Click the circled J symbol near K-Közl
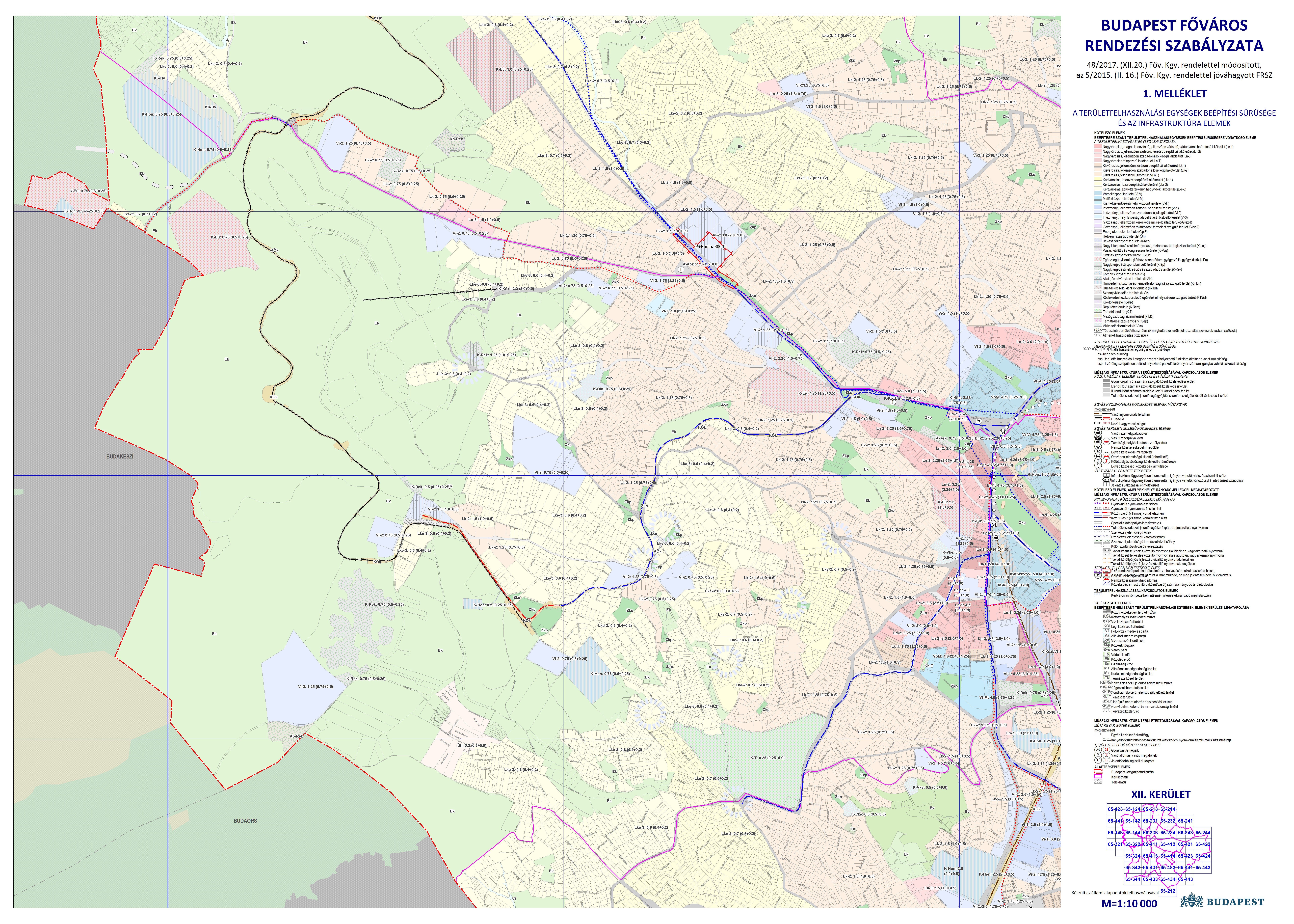Screen dimensions: 1294x924 click(681, 270)
